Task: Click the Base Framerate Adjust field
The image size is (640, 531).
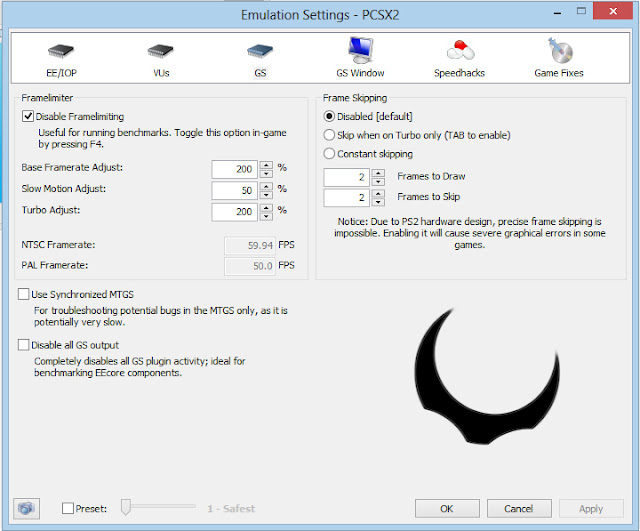Action: pos(235,169)
